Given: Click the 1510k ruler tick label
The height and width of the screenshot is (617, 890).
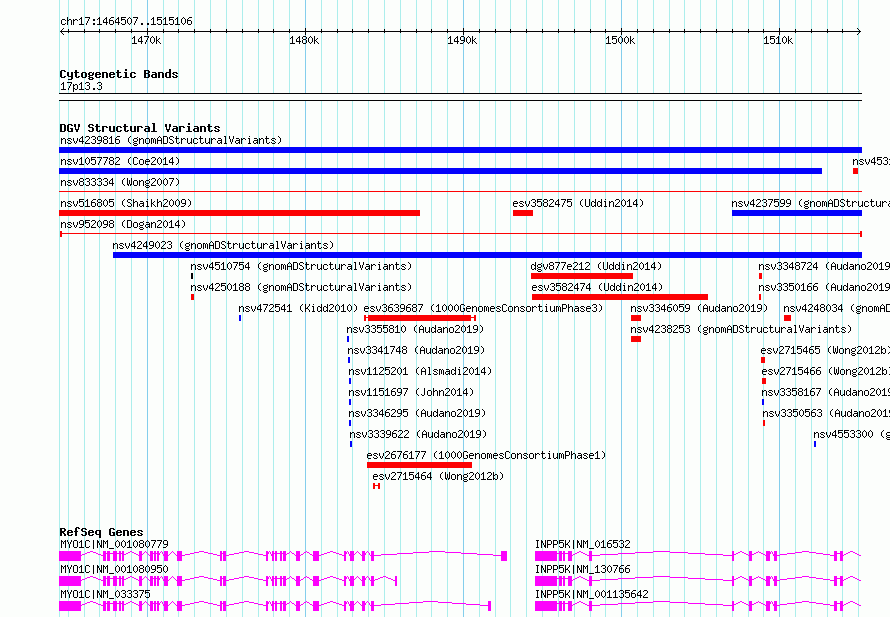Looking at the screenshot, I should 778,40.
